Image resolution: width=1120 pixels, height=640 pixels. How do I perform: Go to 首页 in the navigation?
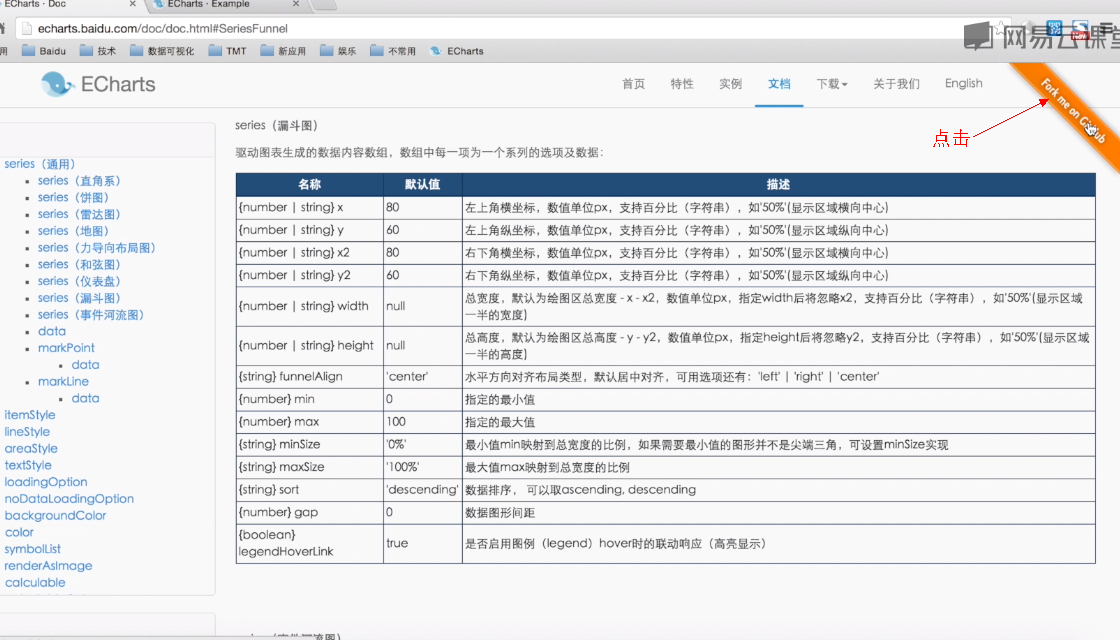(633, 84)
